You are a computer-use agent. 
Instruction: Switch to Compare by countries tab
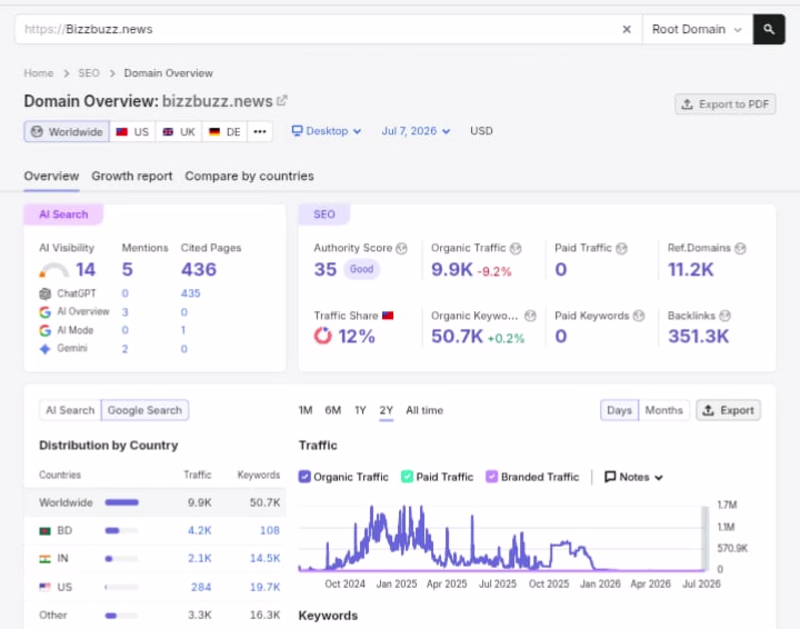coord(249,176)
